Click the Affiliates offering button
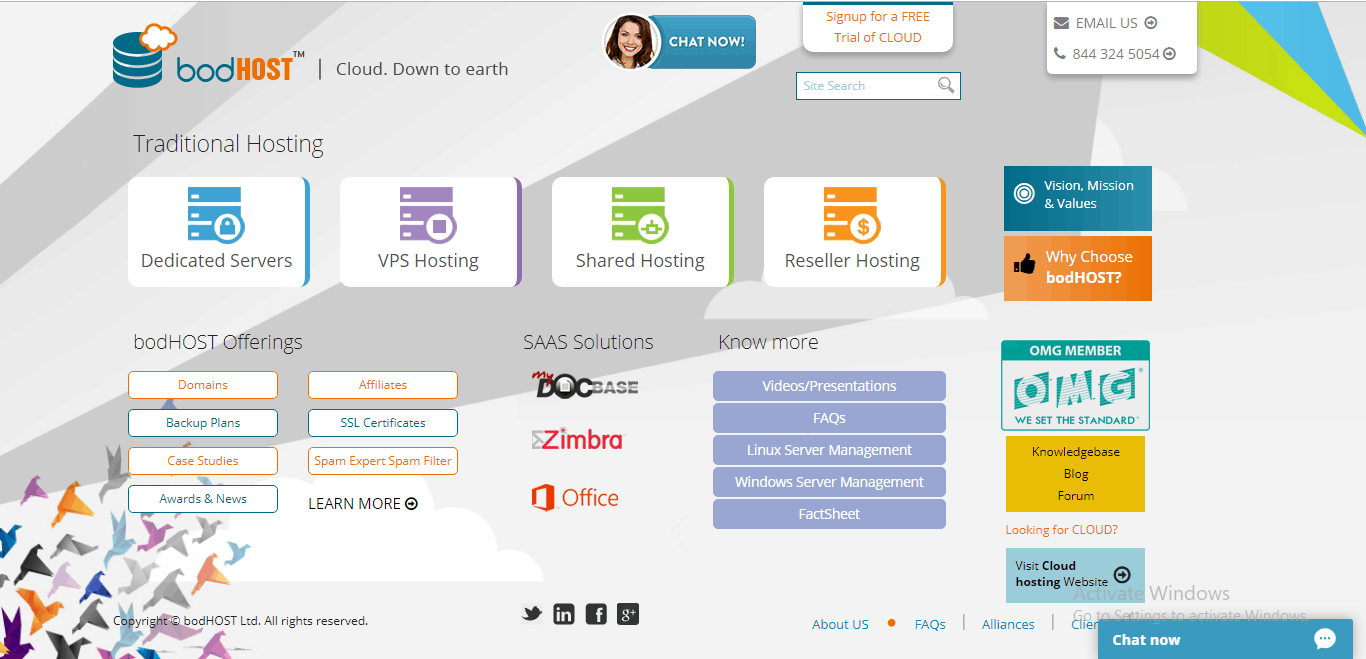This screenshot has width=1366, height=659. (383, 385)
